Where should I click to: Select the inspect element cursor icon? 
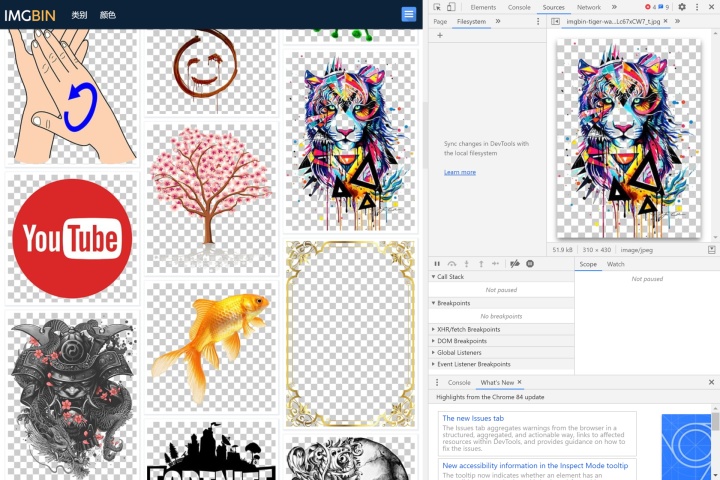coord(437,7)
